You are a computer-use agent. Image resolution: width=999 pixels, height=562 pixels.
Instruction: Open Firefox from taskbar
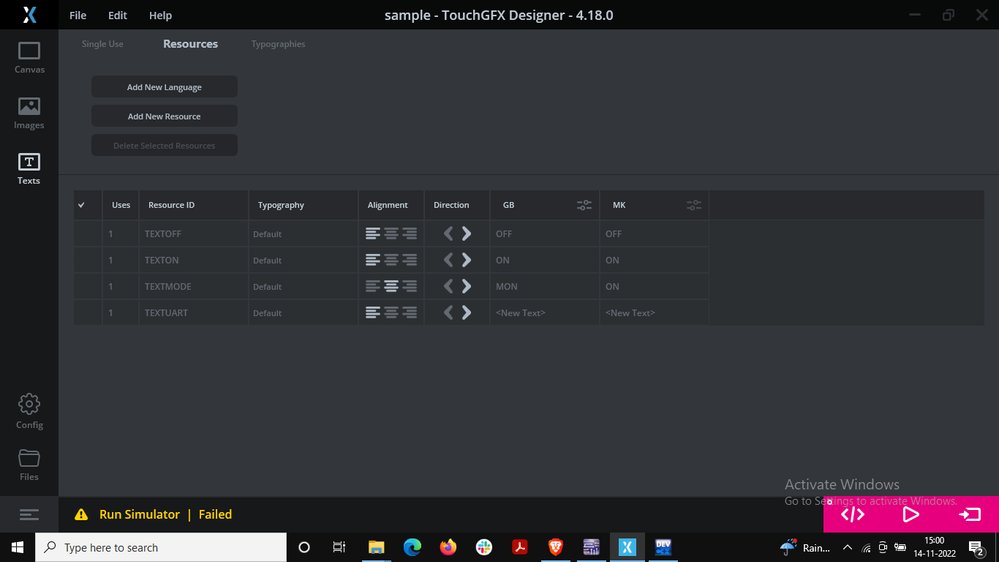(448, 547)
